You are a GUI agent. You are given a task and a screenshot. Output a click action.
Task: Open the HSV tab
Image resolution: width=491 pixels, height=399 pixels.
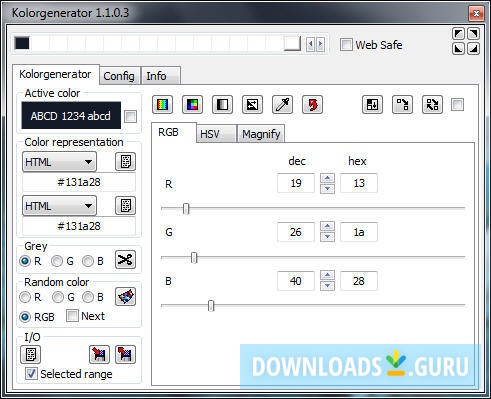[216, 134]
